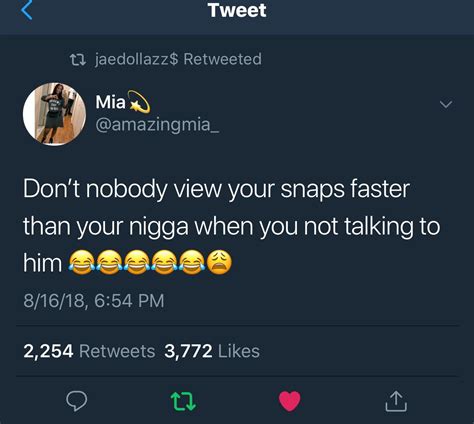Image resolution: width=474 pixels, height=424 pixels.
Task: Select the 8/16/18, 6:54 PM timestamp
Action: tap(94, 300)
